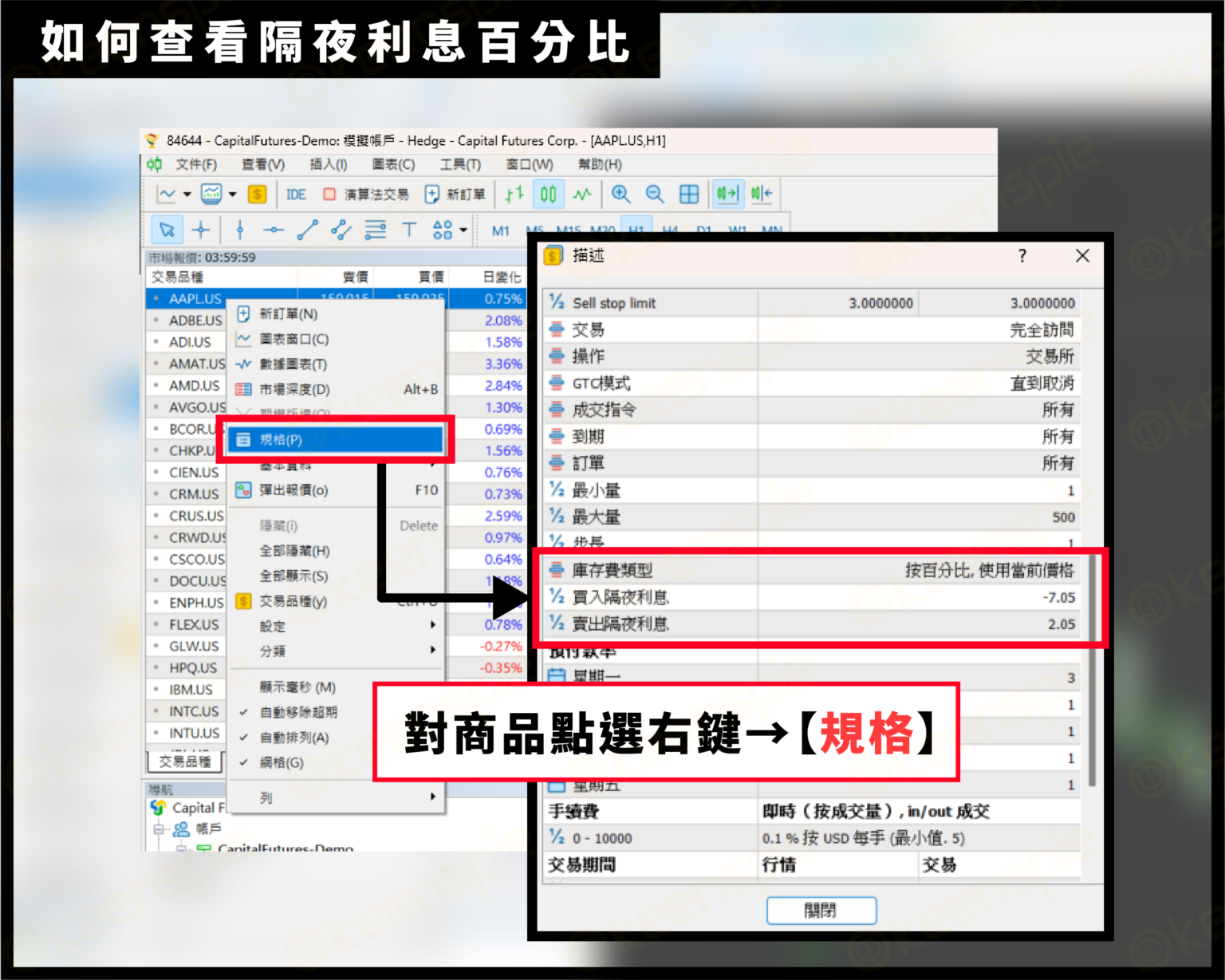
Task: Enable 演算法交易 algorithmic trading
Action: click(x=364, y=194)
